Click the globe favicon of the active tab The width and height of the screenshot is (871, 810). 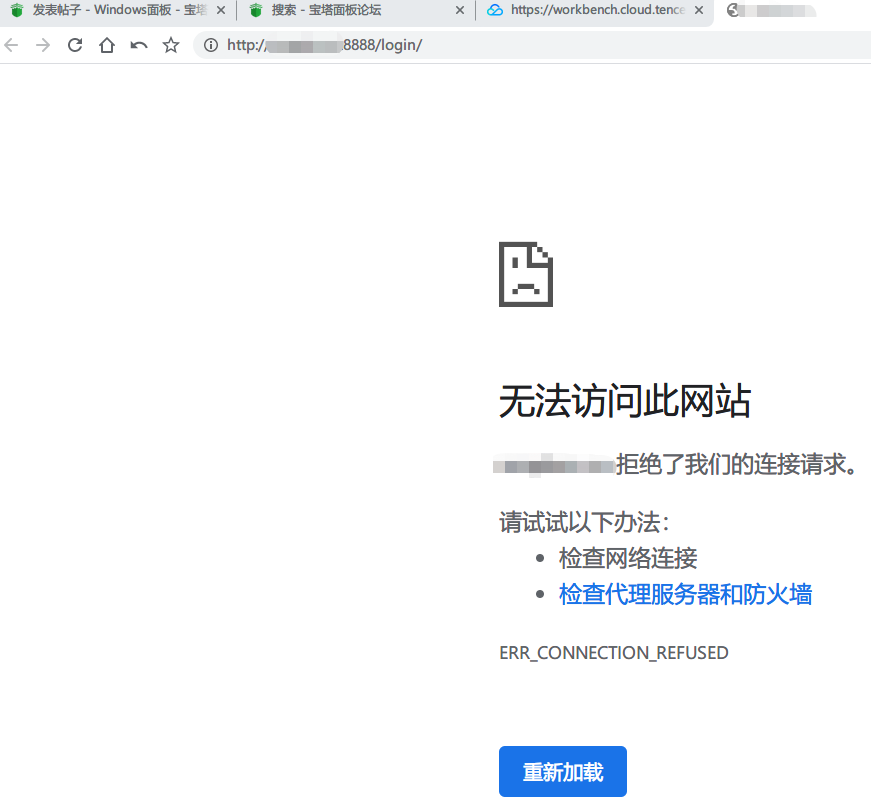click(733, 10)
